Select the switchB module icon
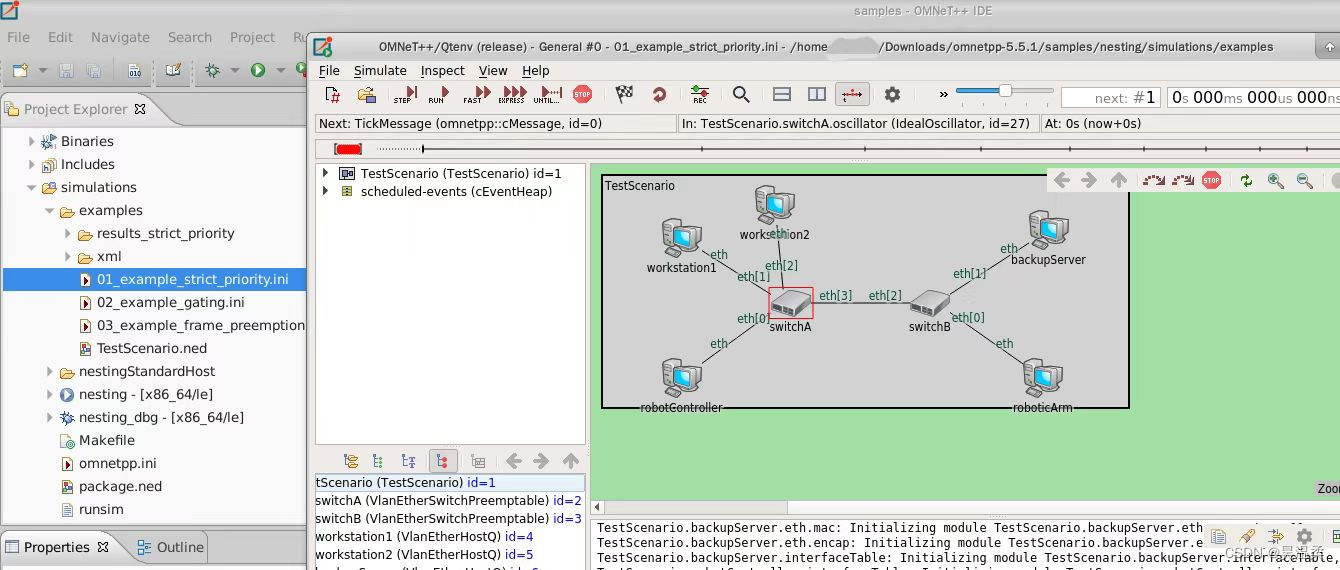 [930, 303]
